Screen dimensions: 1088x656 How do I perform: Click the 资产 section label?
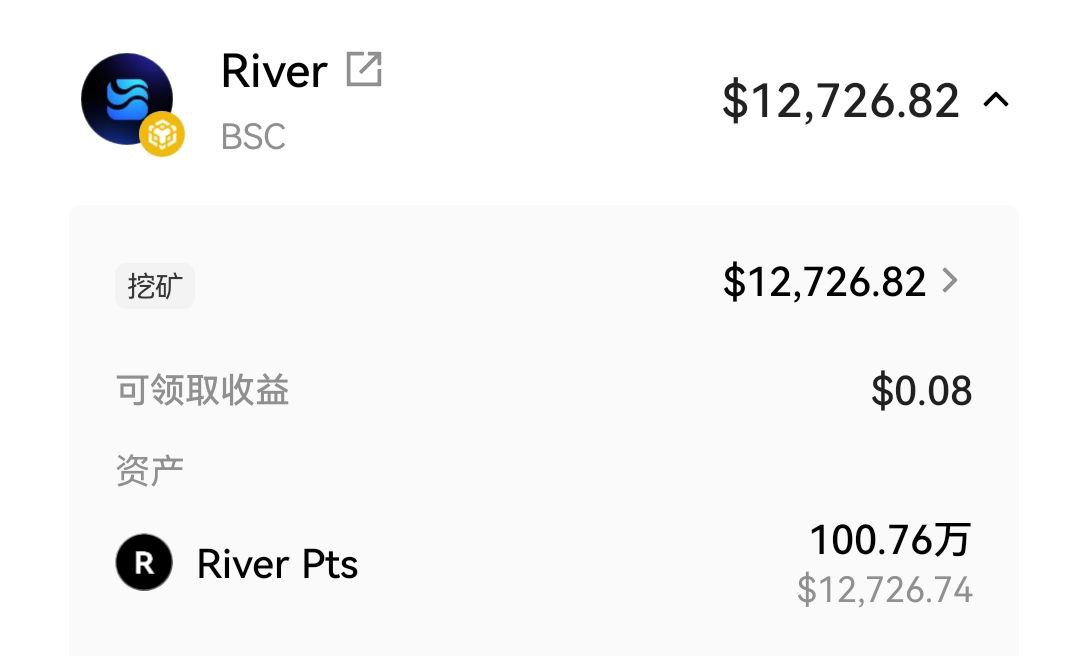click(150, 470)
